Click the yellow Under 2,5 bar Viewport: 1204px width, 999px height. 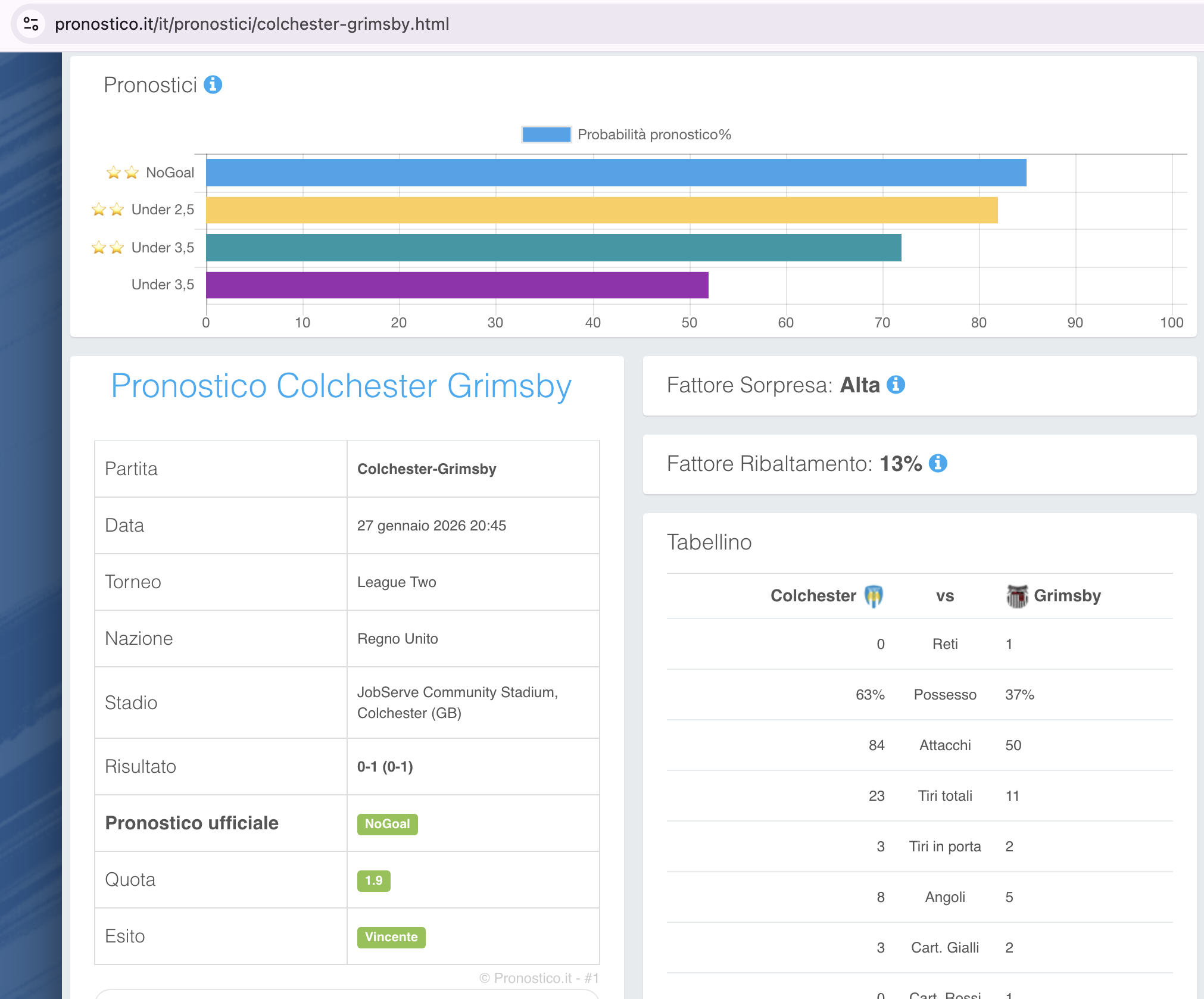click(x=601, y=210)
